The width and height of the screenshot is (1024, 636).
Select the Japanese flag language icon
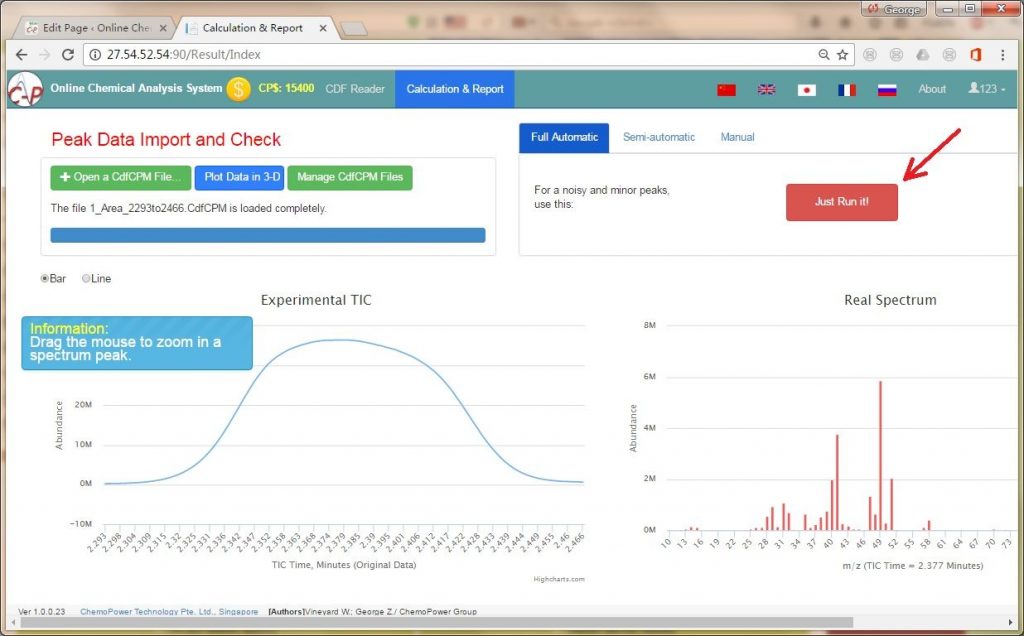806,89
